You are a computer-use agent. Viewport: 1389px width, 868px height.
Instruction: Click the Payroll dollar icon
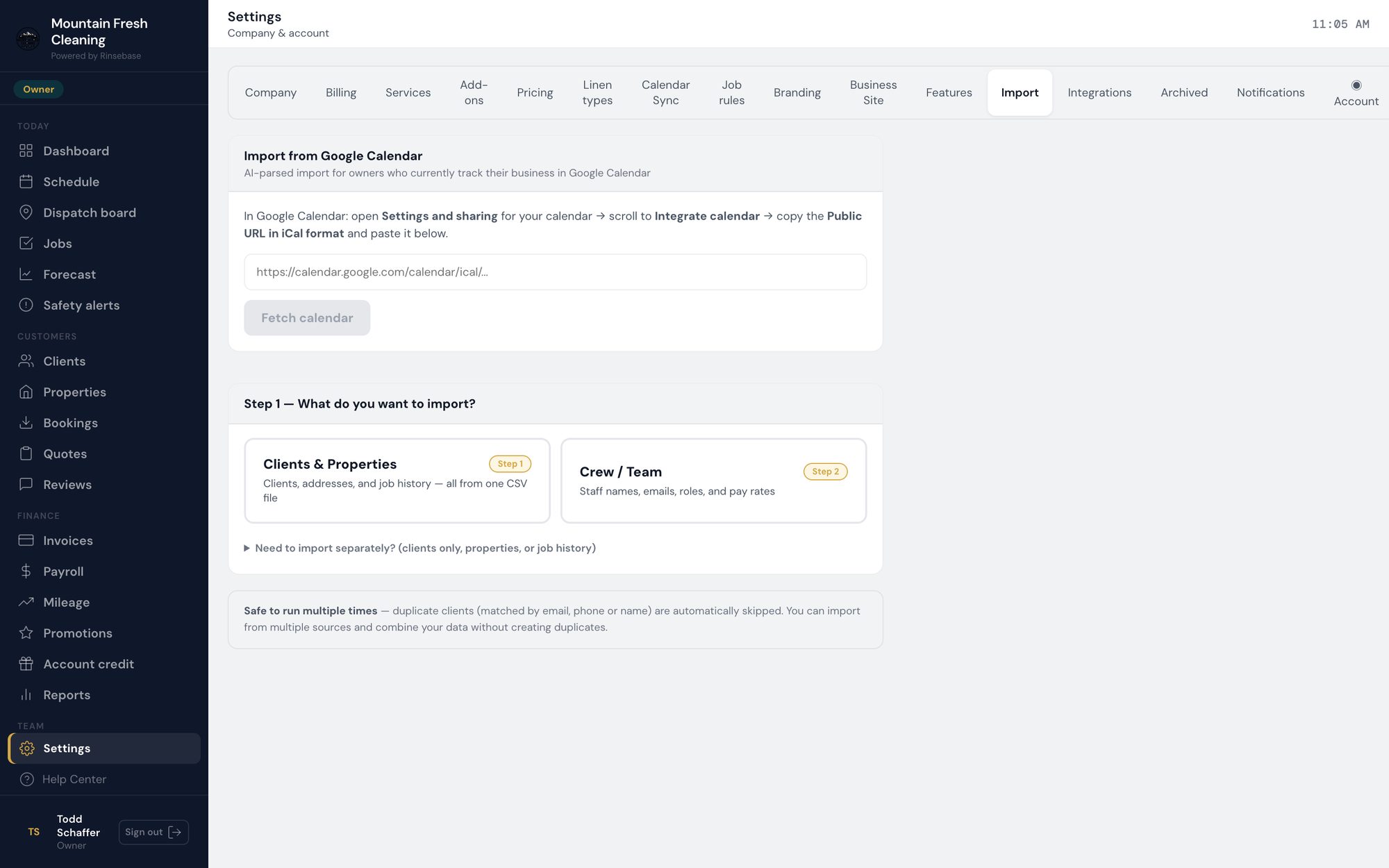point(26,571)
